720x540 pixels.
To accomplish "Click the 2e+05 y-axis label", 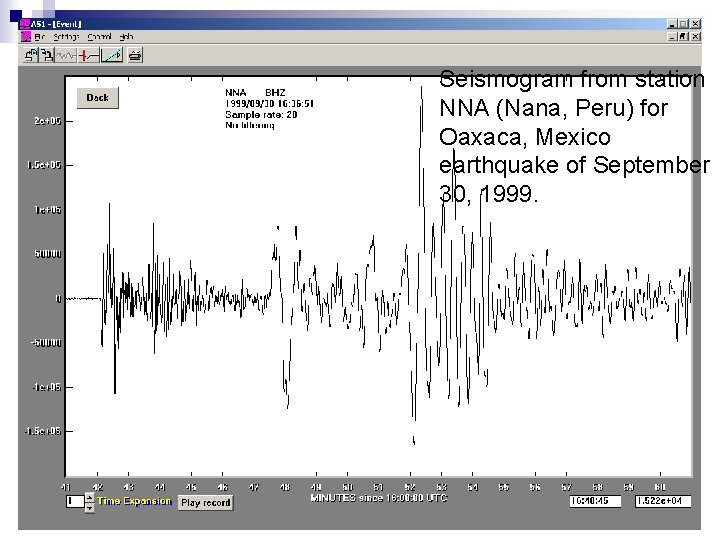I will pyautogui.click(x=47, y=121).
